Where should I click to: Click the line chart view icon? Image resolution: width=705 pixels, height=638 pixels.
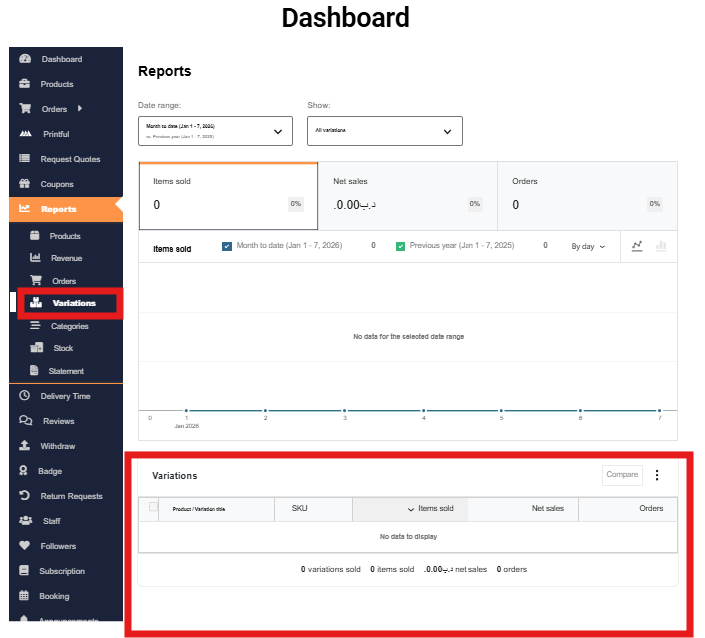(x=638, y=246)
